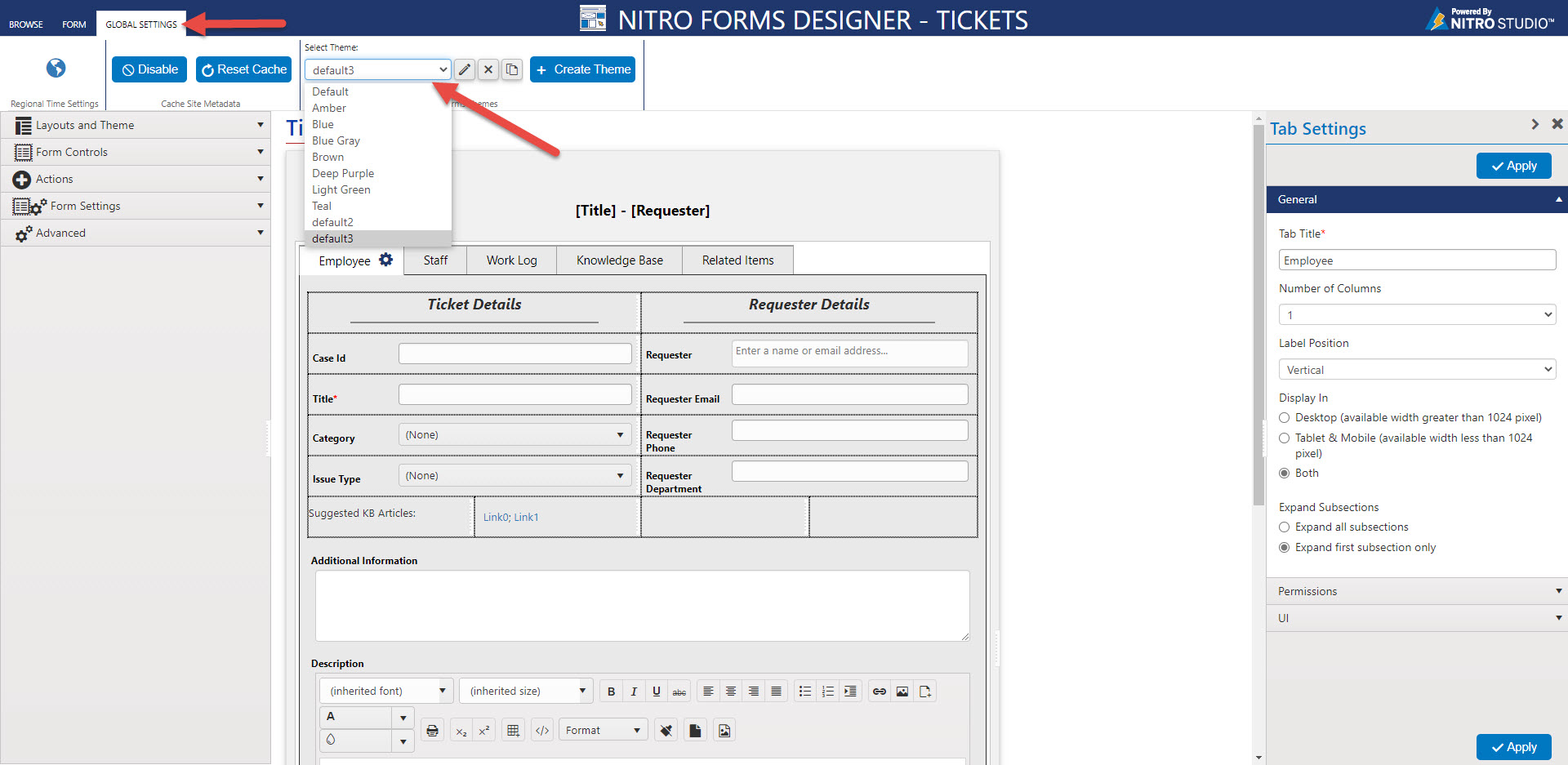Screen dimensions: 1568x765
Task: Click the clean formatting icon
Action: tap(666, 731)
